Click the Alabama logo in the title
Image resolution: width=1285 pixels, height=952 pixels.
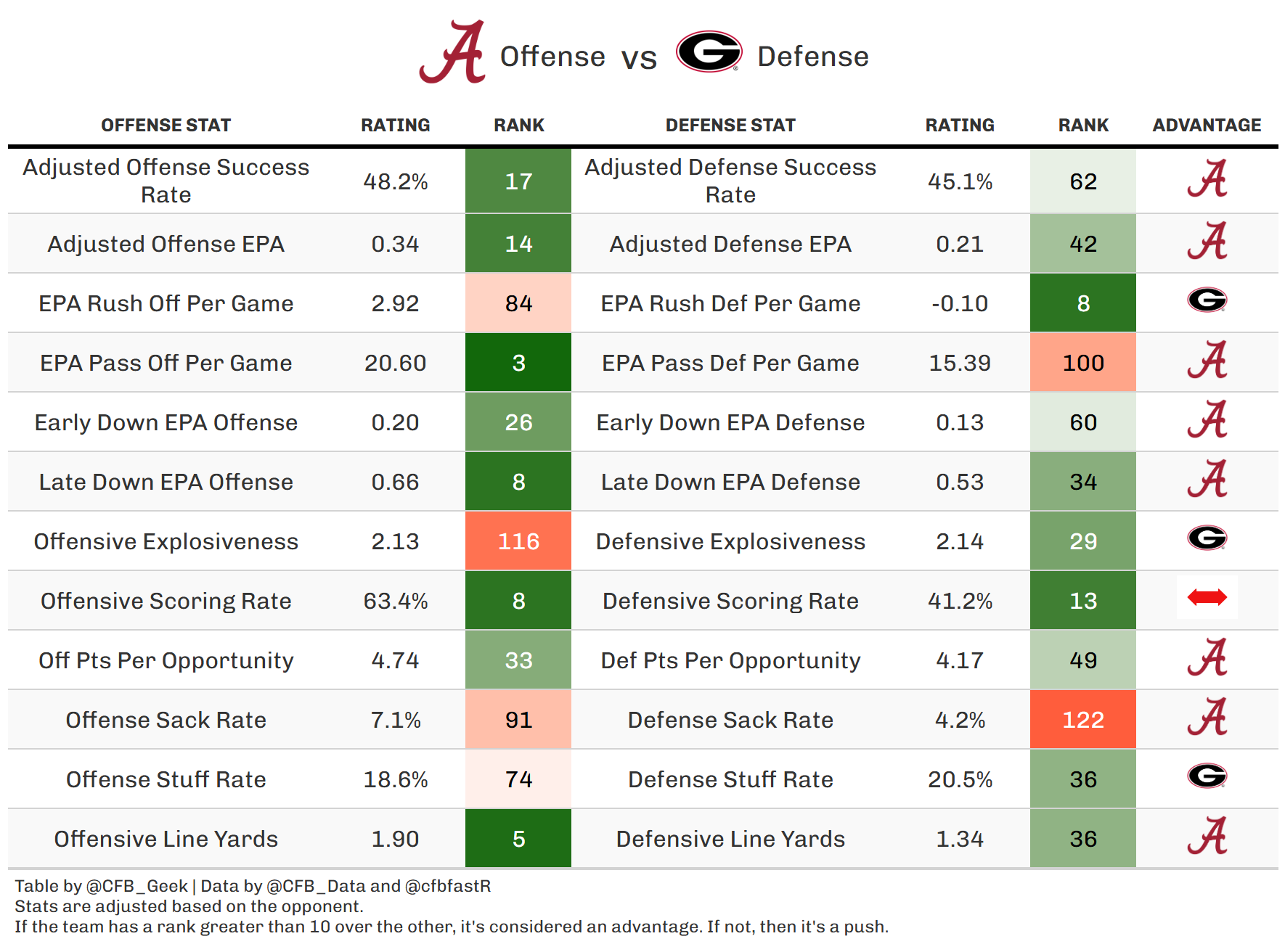click(x=453, y=52)
